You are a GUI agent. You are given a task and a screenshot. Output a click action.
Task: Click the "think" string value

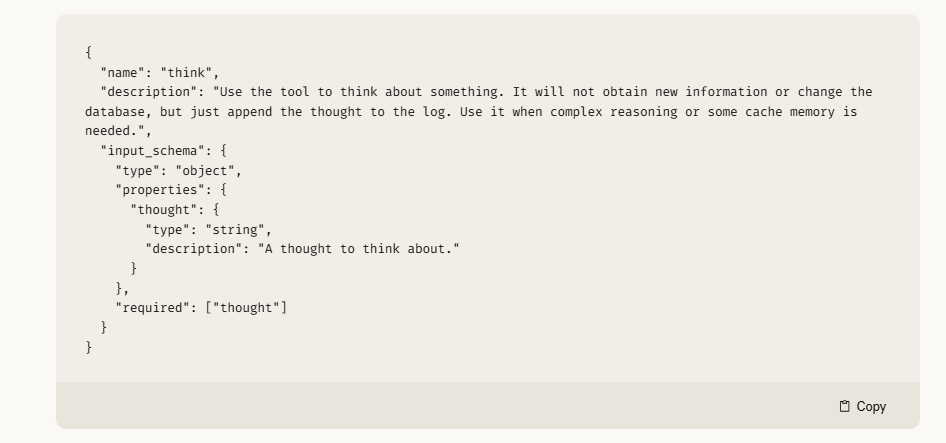coord(186,73)
